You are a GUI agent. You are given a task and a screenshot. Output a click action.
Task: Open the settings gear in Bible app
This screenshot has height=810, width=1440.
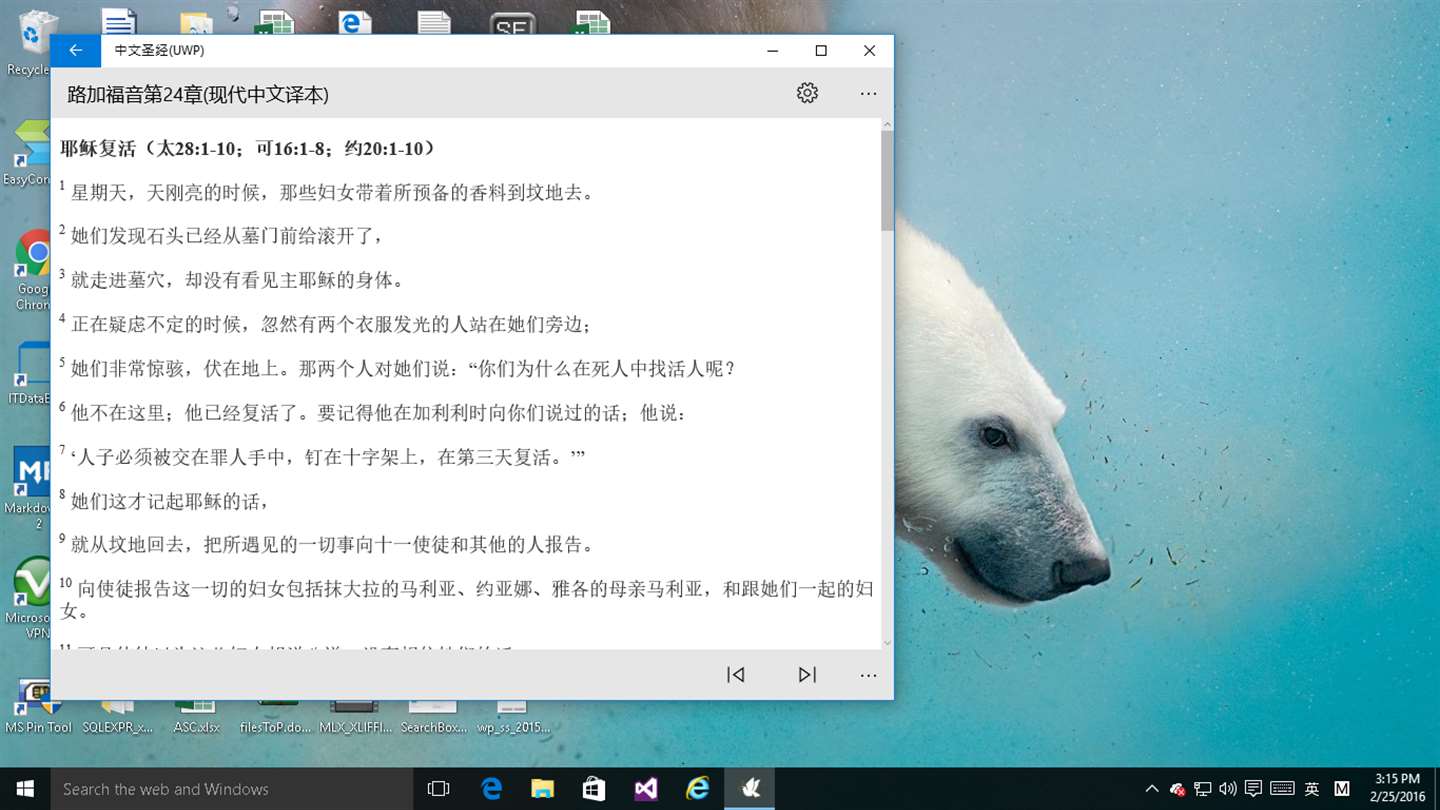(807, 93)
